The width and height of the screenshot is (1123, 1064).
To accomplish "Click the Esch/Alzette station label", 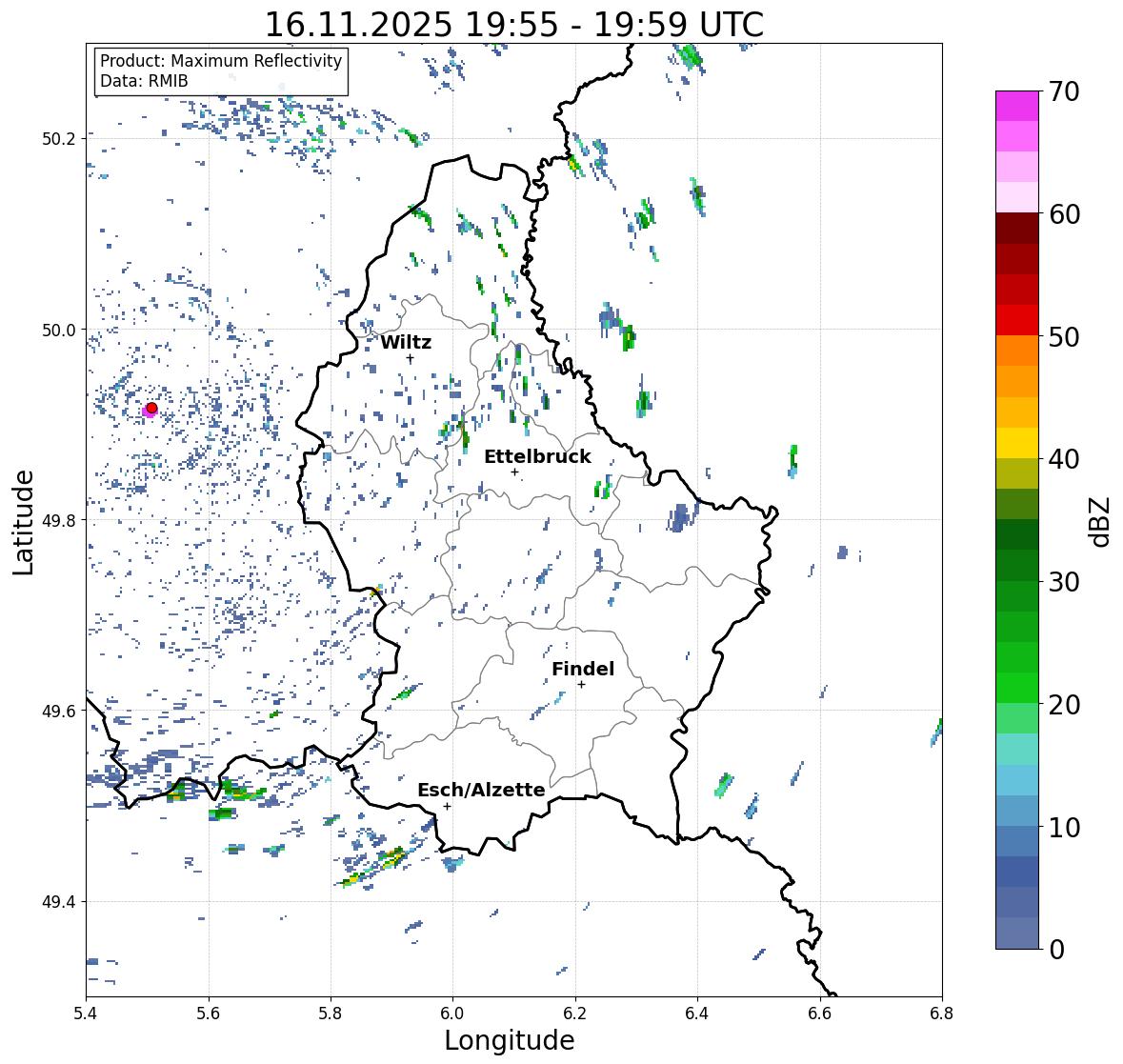I will click(481, 790).
